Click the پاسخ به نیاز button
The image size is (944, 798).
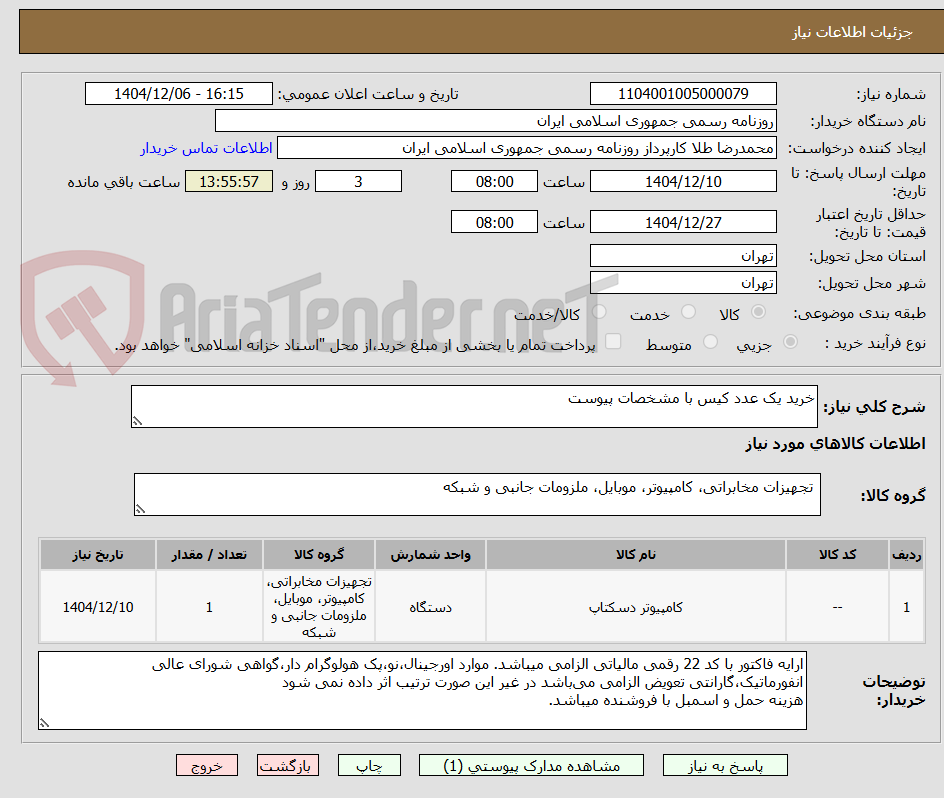tap(725, 765)
